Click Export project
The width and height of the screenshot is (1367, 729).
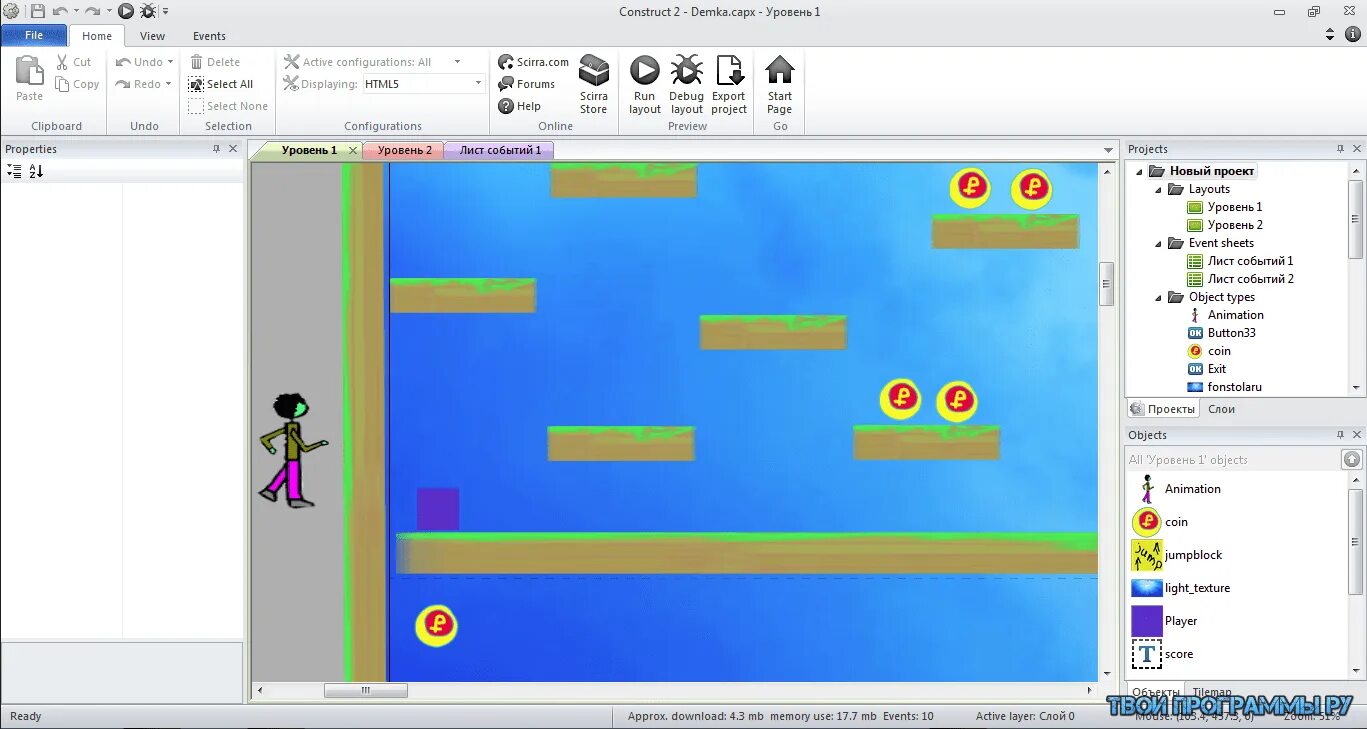(729, 85)
